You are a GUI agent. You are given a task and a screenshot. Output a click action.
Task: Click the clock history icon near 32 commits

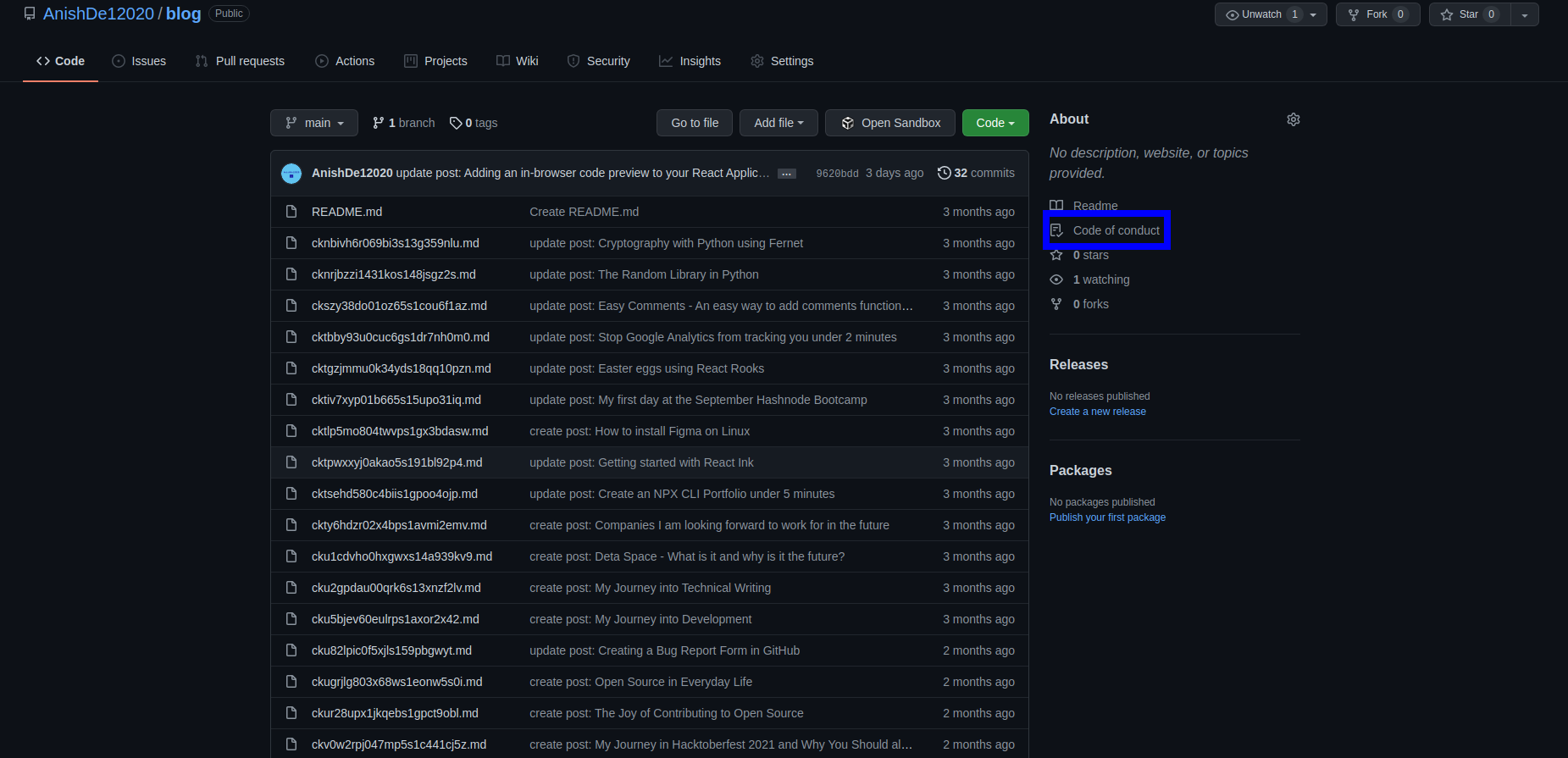click(x=944, y=173)
